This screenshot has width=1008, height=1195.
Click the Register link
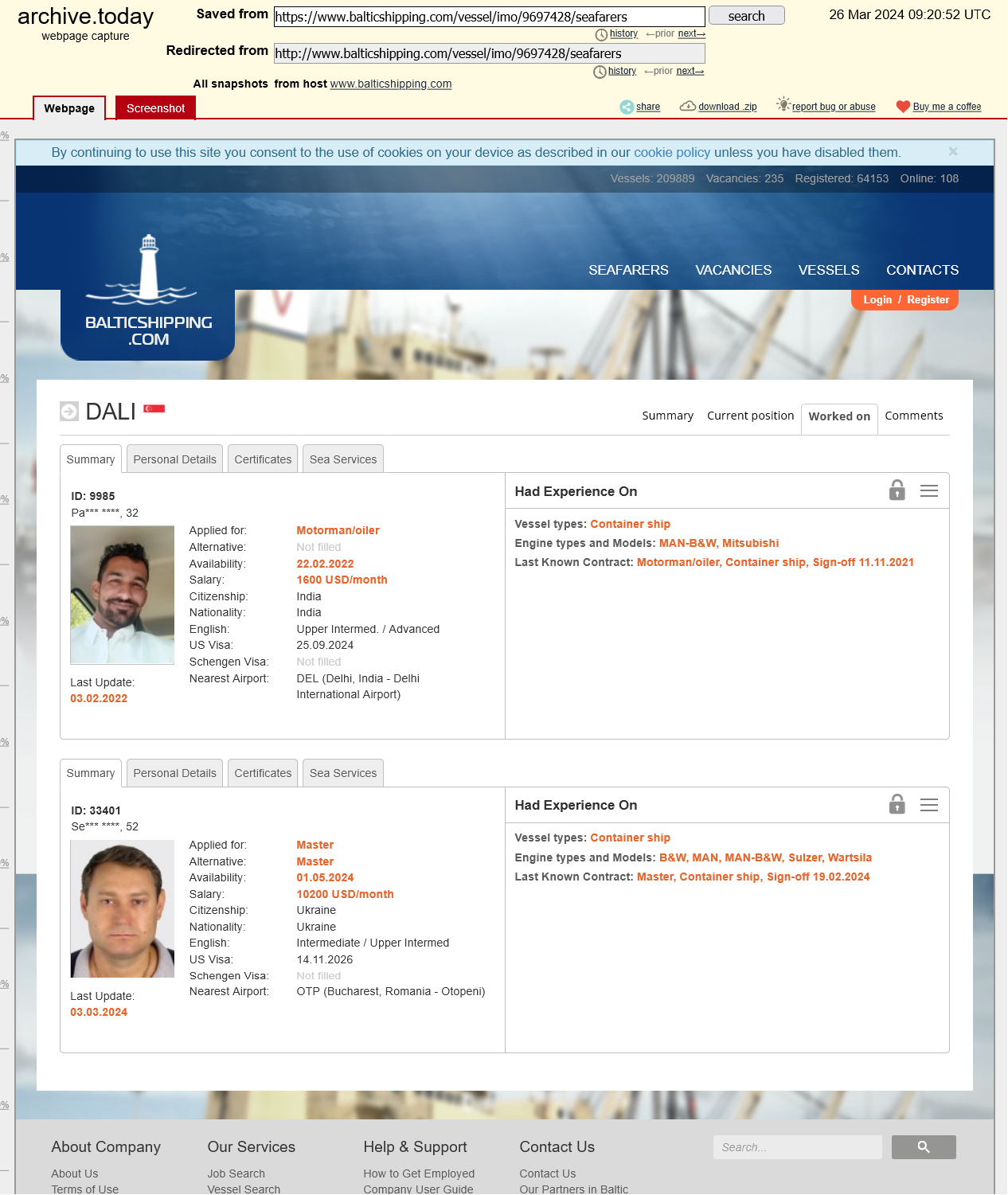928,300
